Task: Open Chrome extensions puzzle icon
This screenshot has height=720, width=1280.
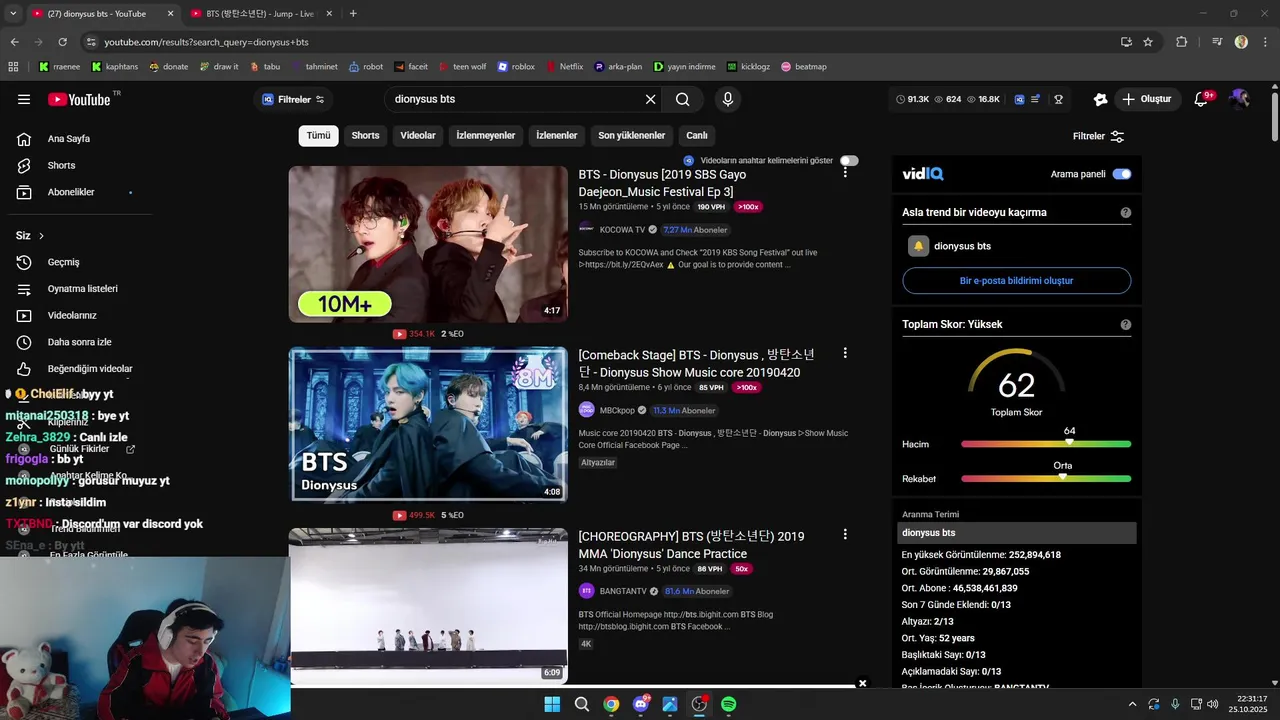Action: (x=1182, y=42)
